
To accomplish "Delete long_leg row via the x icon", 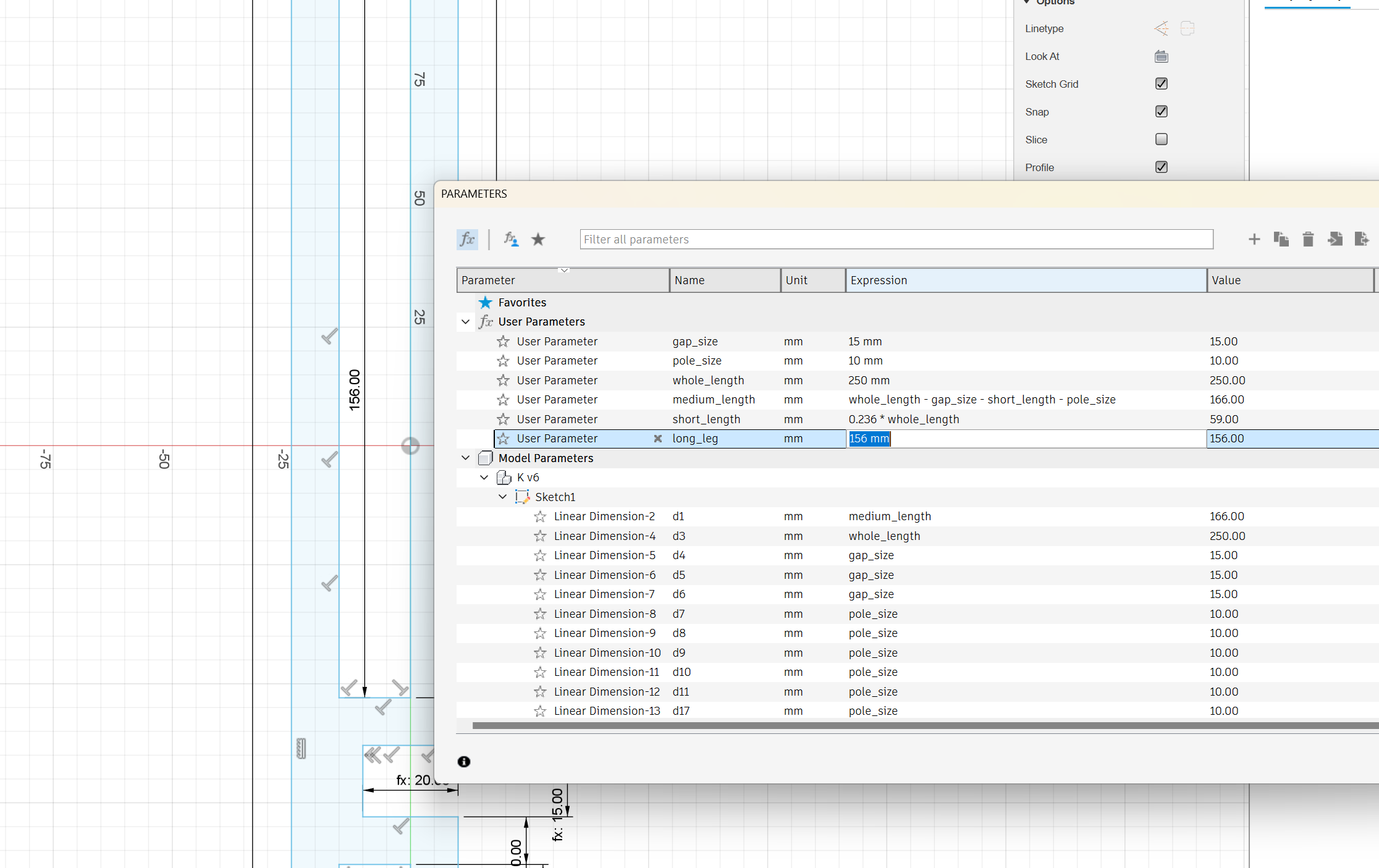I will [658, 439].
